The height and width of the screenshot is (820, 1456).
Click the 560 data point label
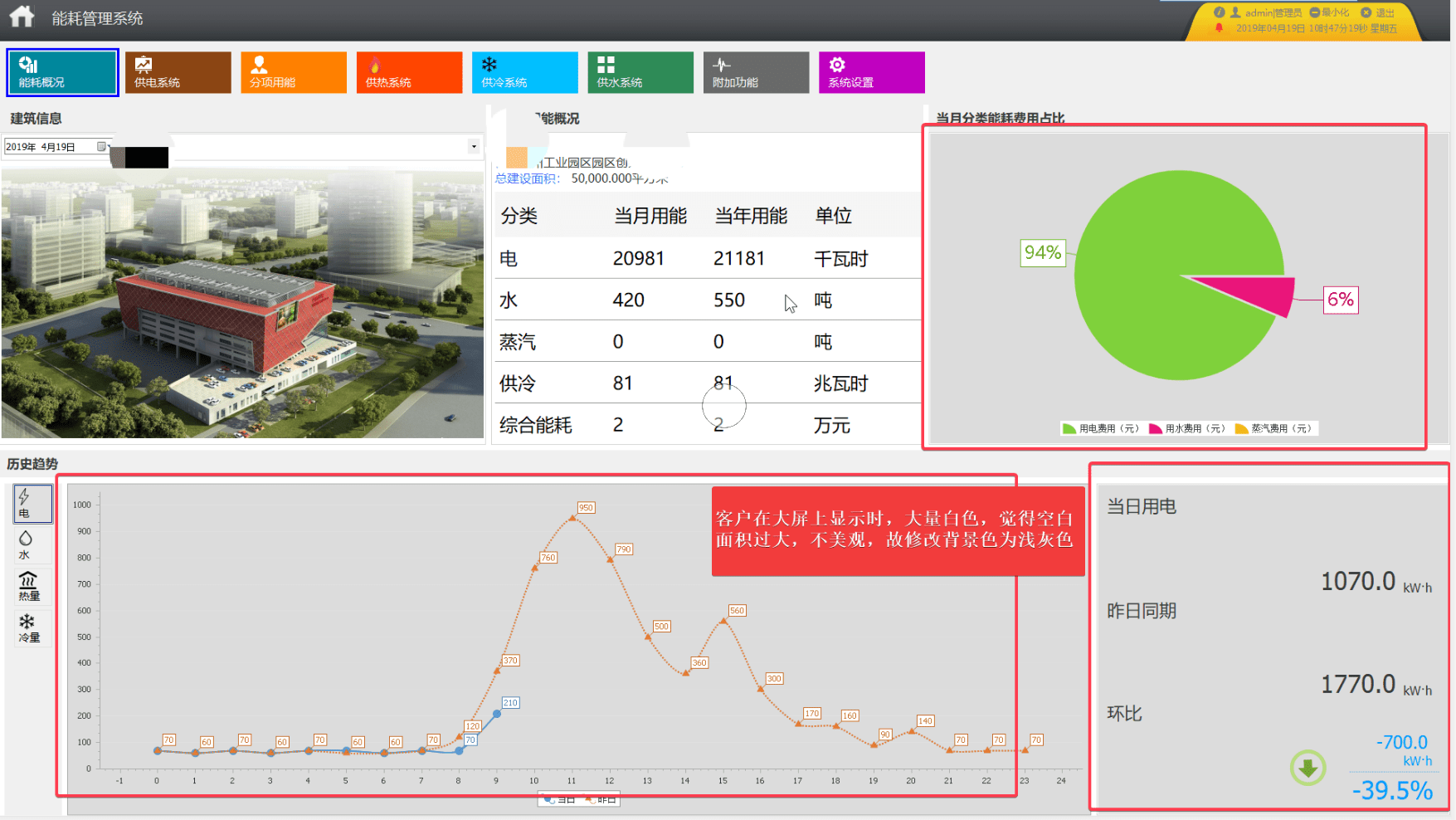click(x=737, y=611)
